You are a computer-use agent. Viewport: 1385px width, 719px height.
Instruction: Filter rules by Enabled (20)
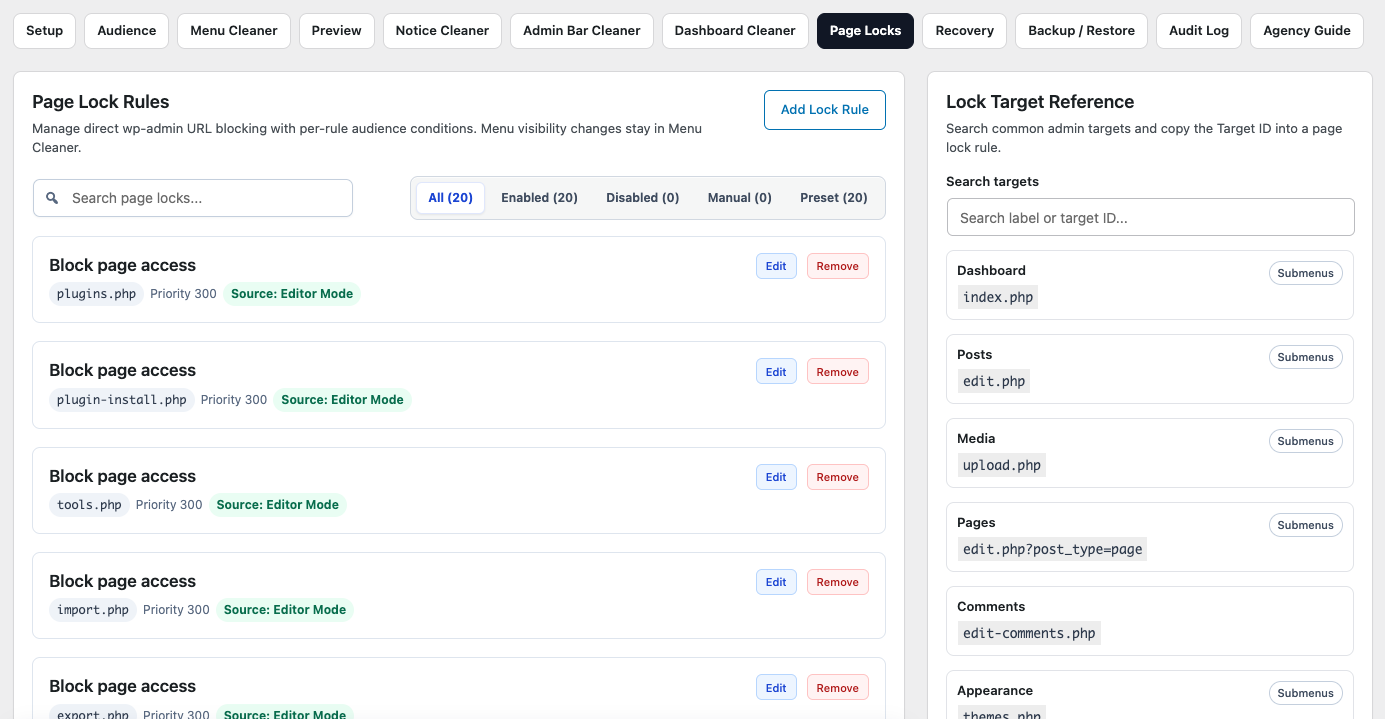[x=540, y=198]
